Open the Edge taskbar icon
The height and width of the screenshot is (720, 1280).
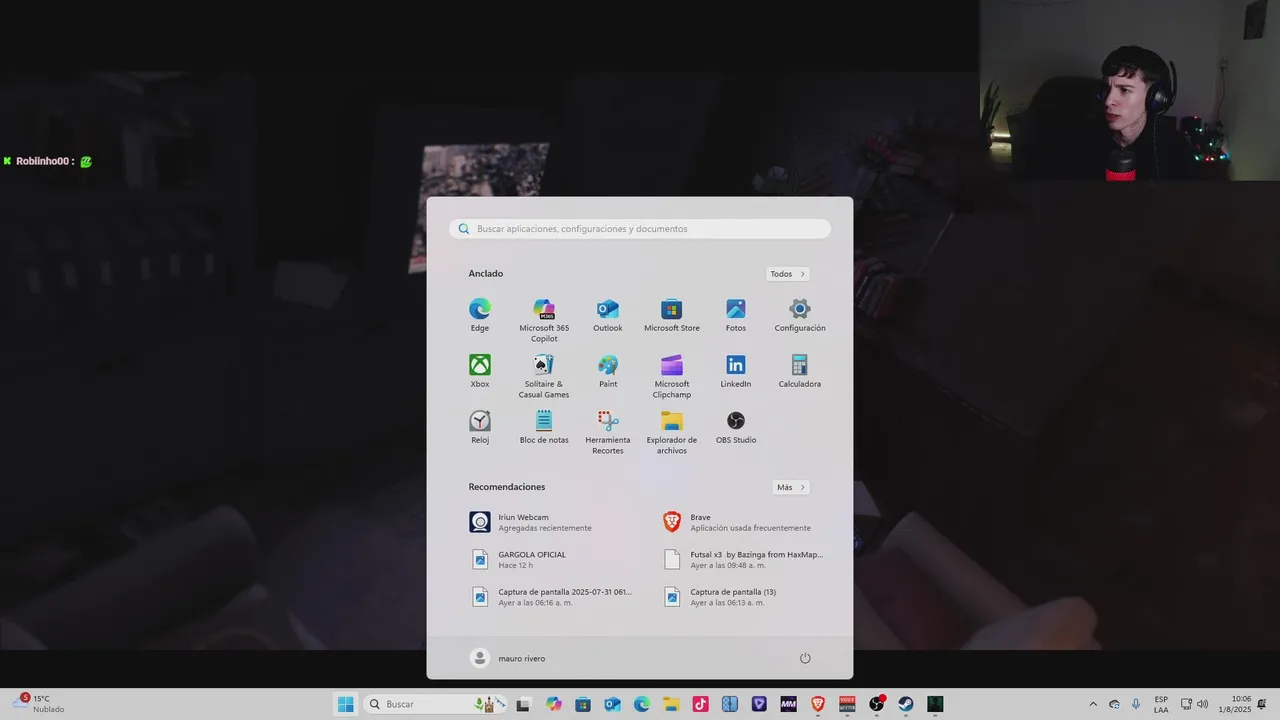(x=642, y=704)
